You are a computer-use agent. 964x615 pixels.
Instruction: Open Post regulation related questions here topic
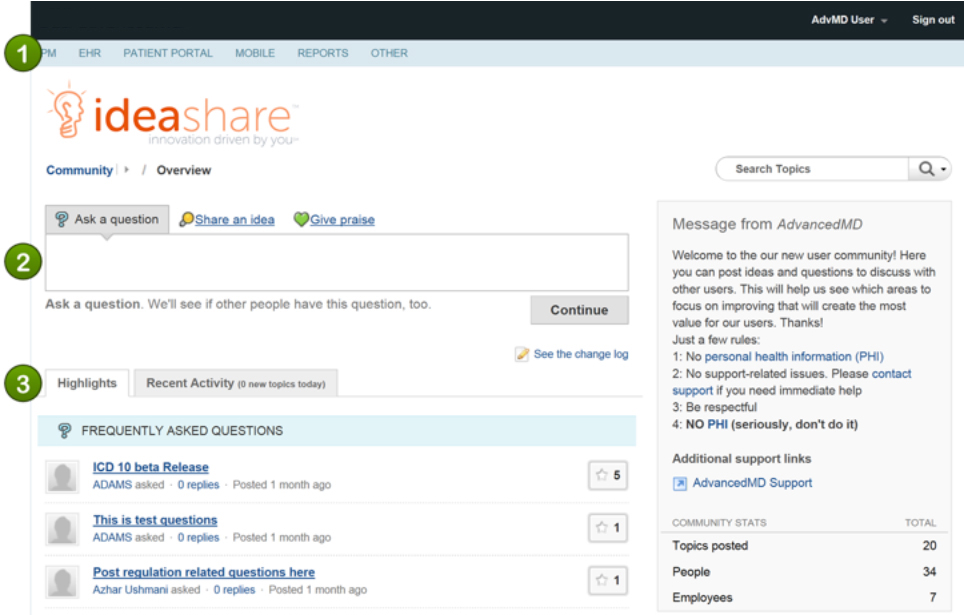pyautogui.click(x=203, y=573)
